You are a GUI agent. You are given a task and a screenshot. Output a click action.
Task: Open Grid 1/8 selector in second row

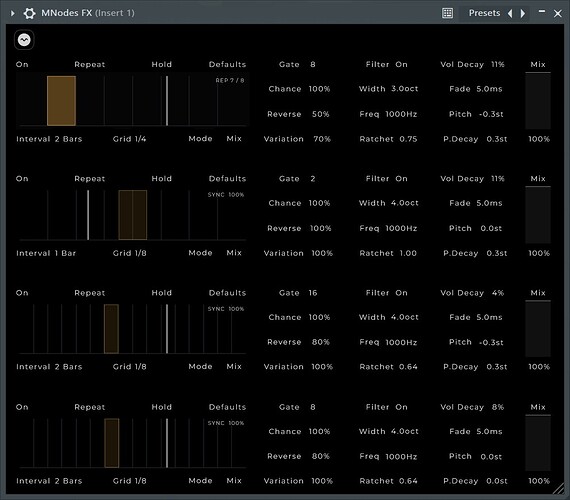click(129, 253)
